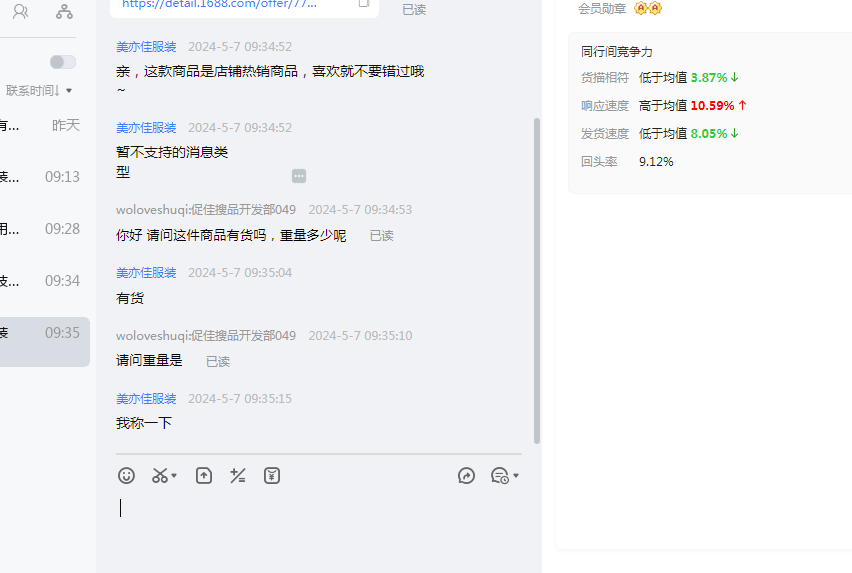Click the chat vertical scrollbar

click(x=537, y=281)
